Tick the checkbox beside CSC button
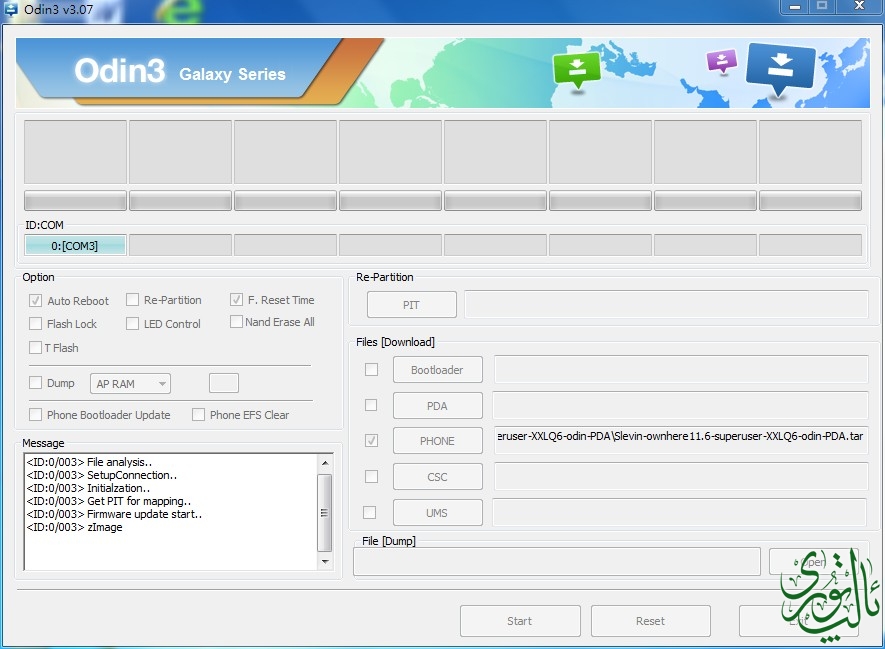Image resolution: width=885 pixels, height=649 pixels. (371, 477)
